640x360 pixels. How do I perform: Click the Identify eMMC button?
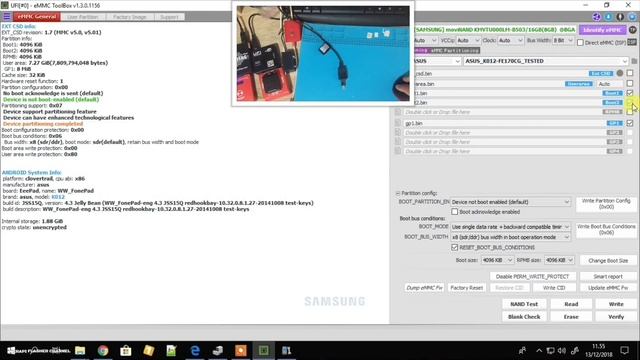(602, 30)
